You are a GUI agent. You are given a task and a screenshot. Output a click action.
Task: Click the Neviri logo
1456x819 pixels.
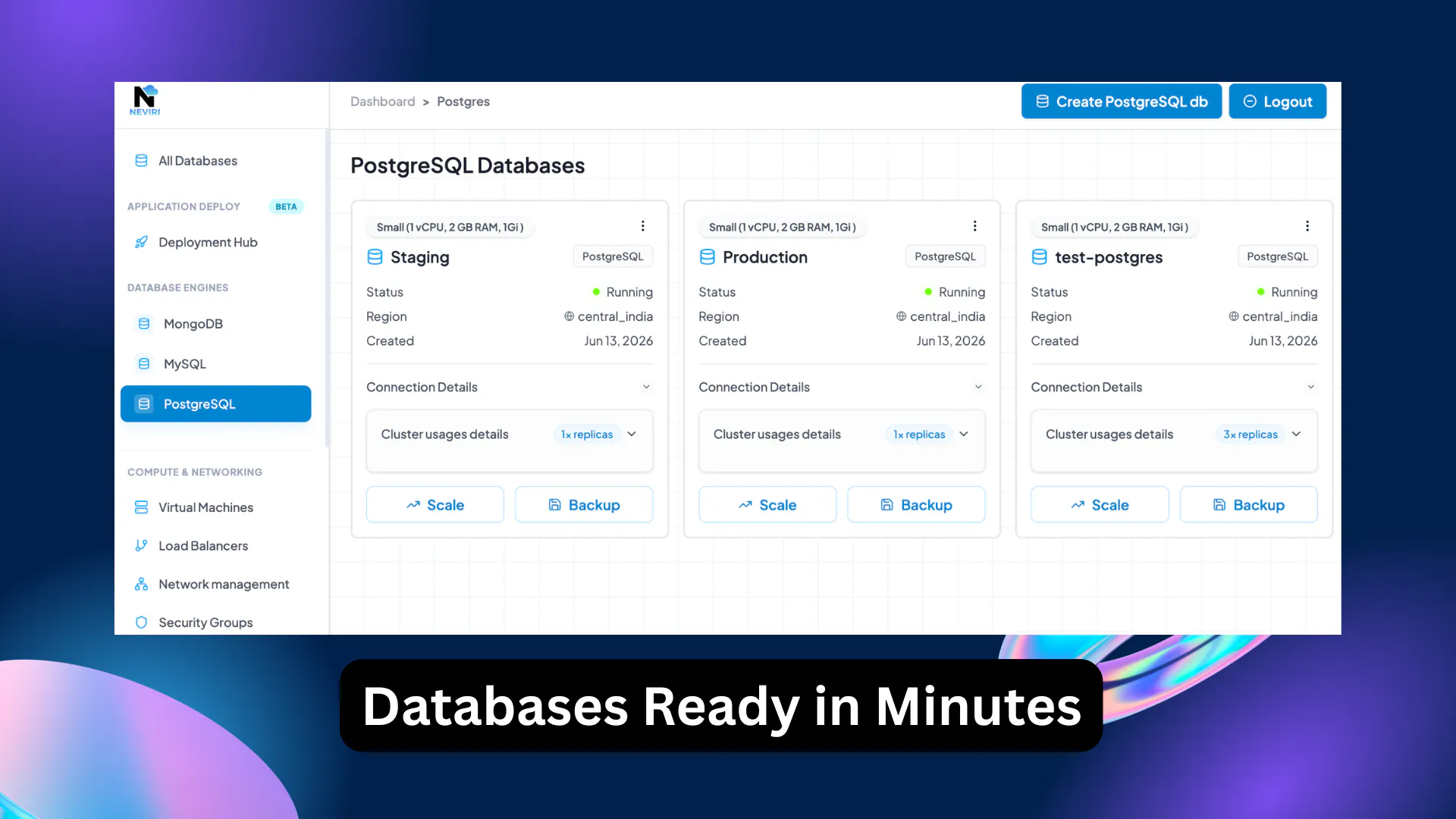point(145,100)
